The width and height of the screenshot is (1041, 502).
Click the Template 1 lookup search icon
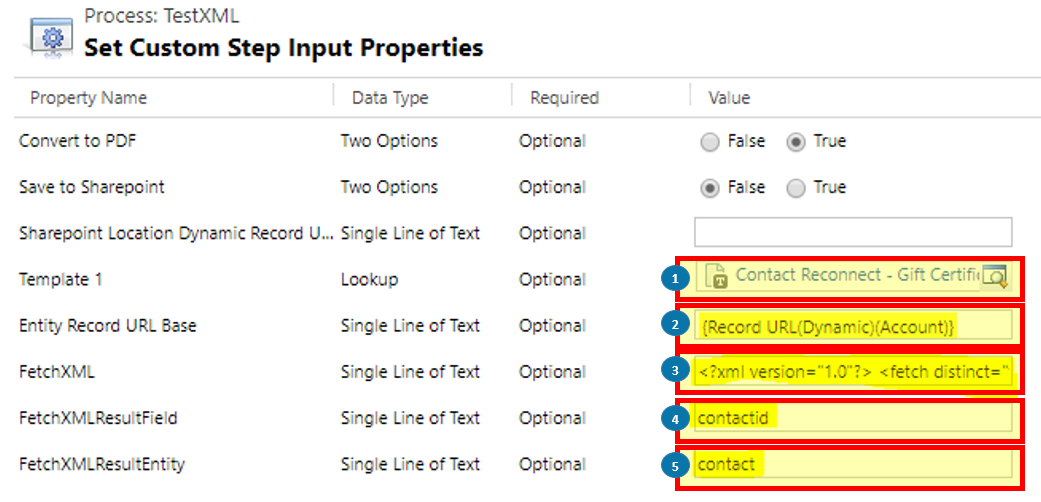pyautogui.click(x=994, y=276)
